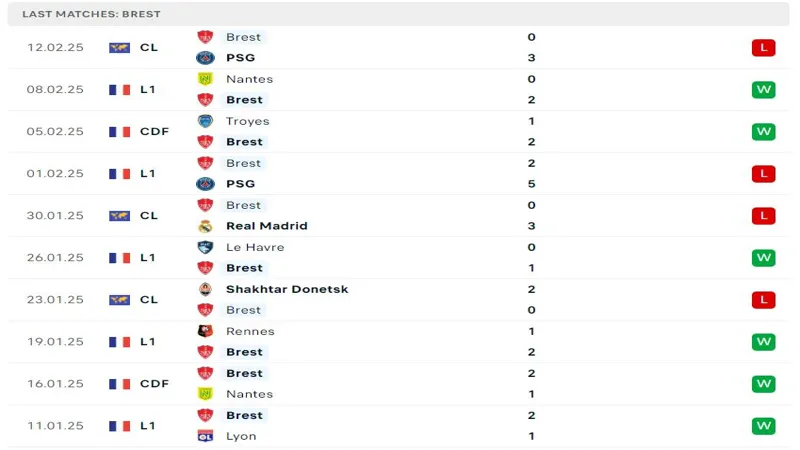Viewport: 800px width, 450px height.
Task: Click the red L badge for 12.02.25
Action: coord(764,48)
